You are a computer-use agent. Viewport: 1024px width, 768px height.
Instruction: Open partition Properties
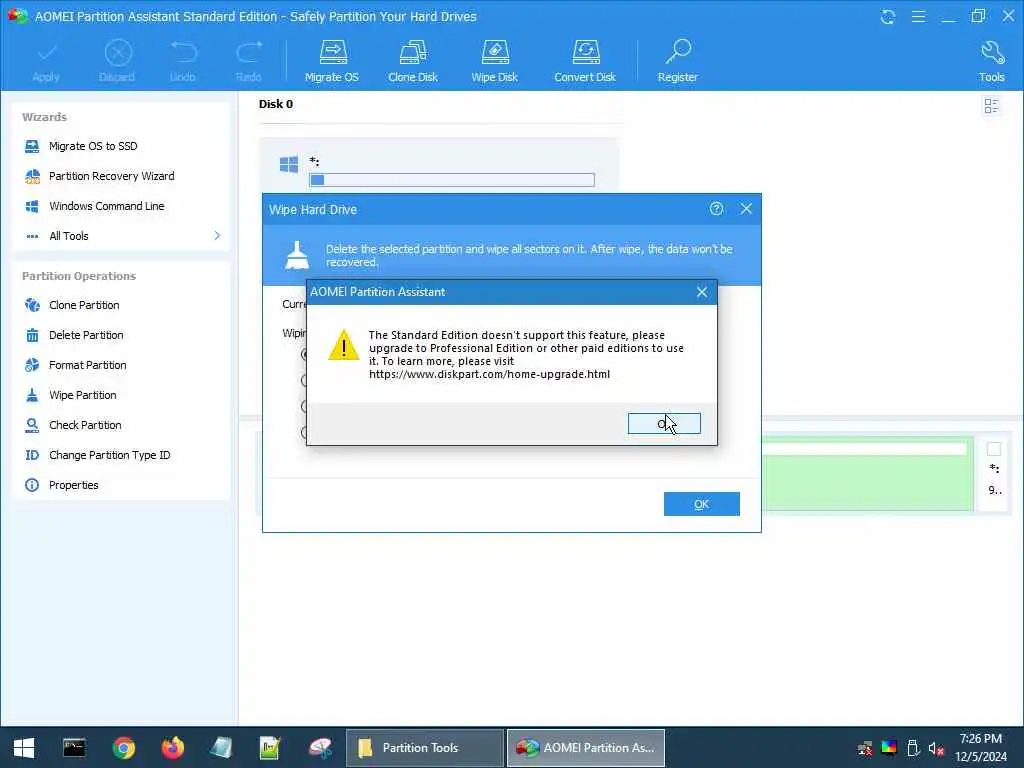click(x=73, y=485)
